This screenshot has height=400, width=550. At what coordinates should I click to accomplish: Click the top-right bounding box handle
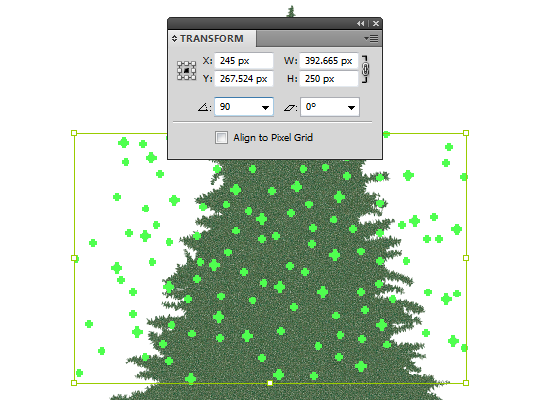466,133
